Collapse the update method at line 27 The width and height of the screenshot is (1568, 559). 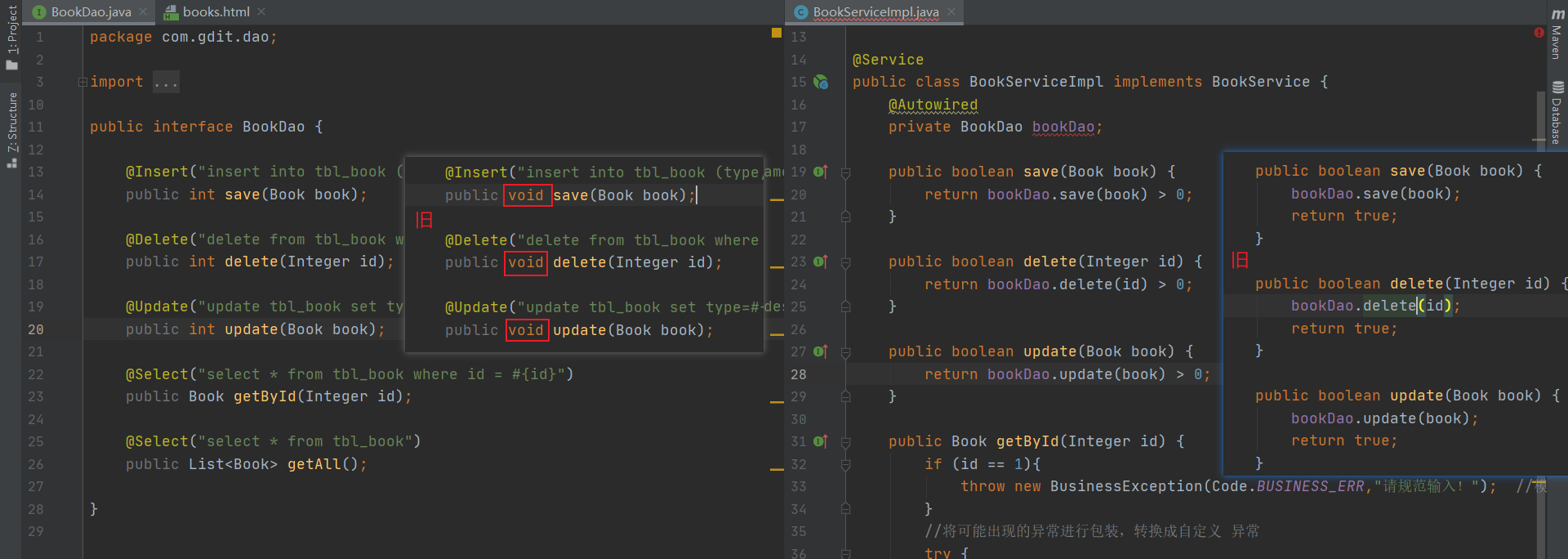(x=846, y=352)
